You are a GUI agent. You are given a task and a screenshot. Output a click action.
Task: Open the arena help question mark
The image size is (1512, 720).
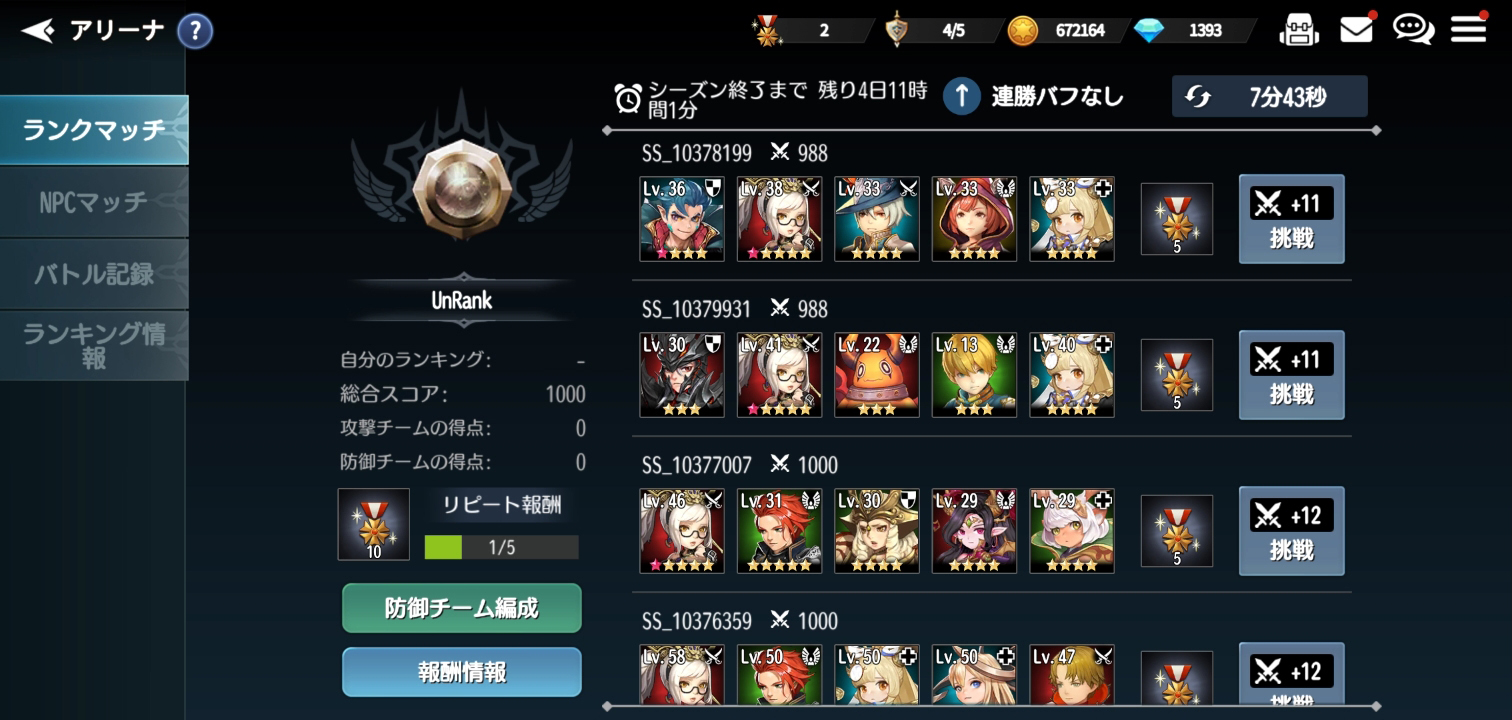tap(195, 32)
